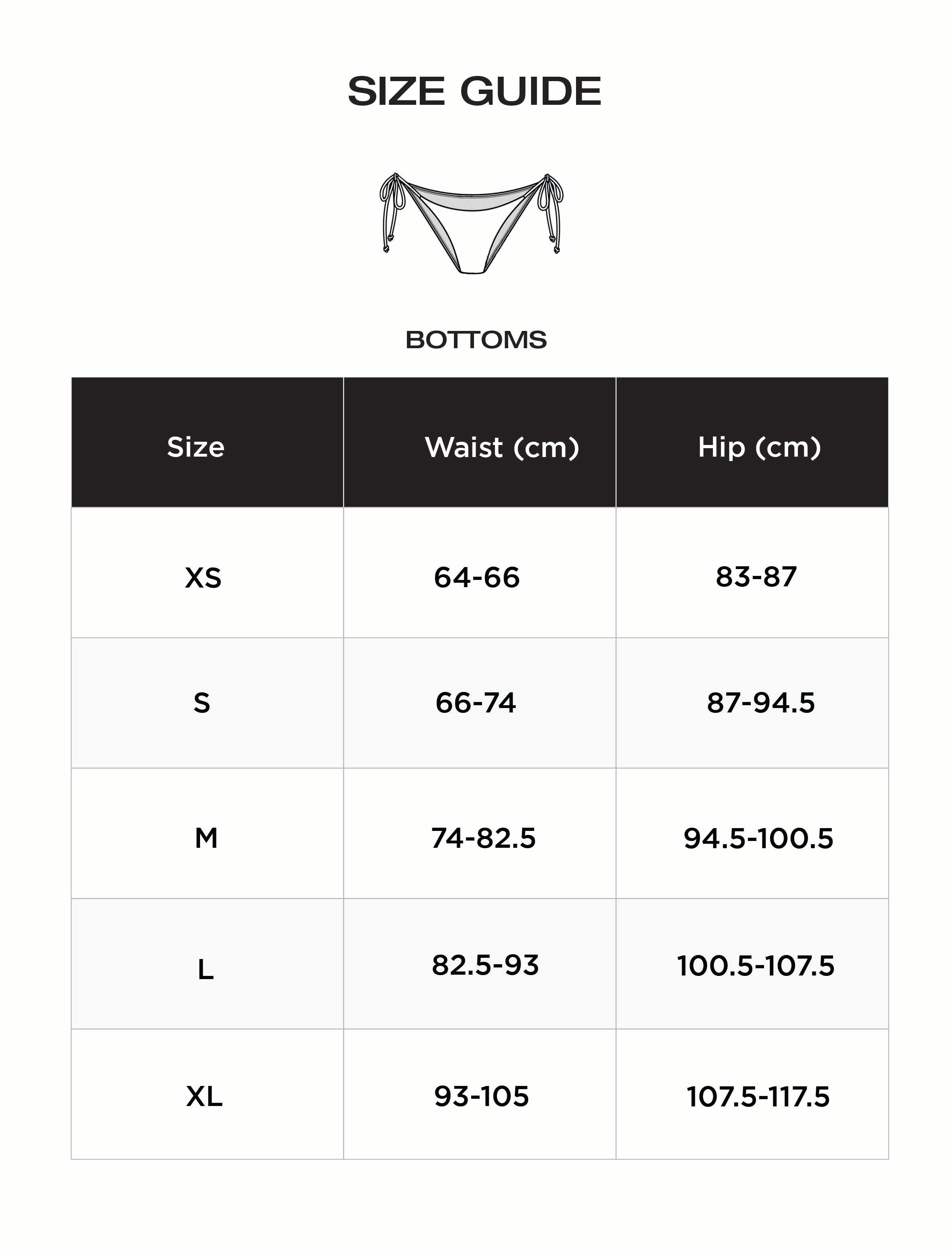Click the 107.5-117.5 hip value
Viewport: 952px width, 1253px height.
tap(758, 1097)
